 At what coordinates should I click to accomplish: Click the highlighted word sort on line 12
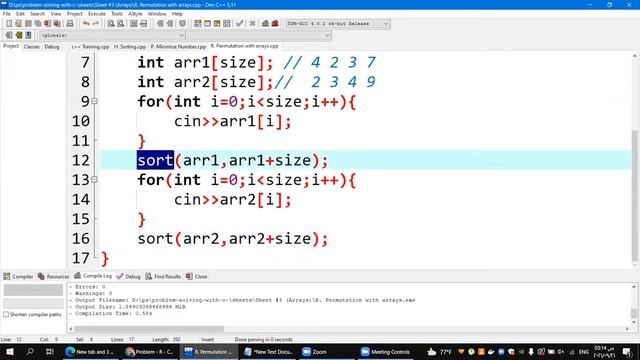pos(155,160)
